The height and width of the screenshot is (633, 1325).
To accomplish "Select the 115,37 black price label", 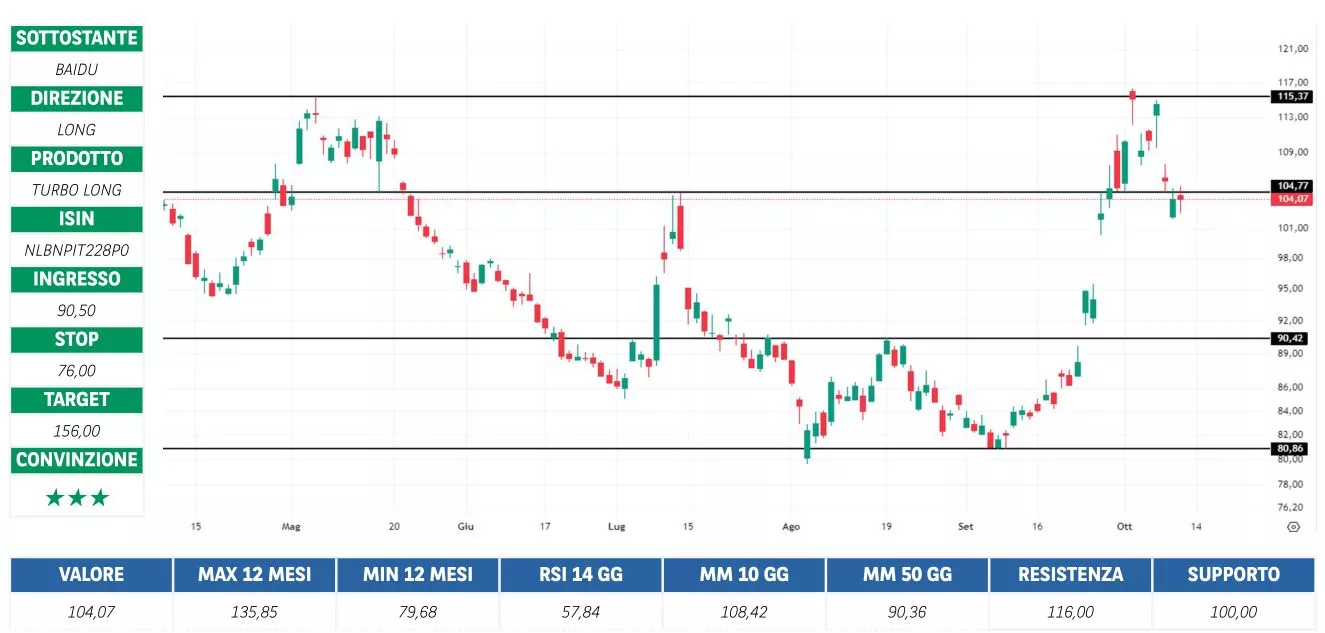I will click(x=1292, y=97).
